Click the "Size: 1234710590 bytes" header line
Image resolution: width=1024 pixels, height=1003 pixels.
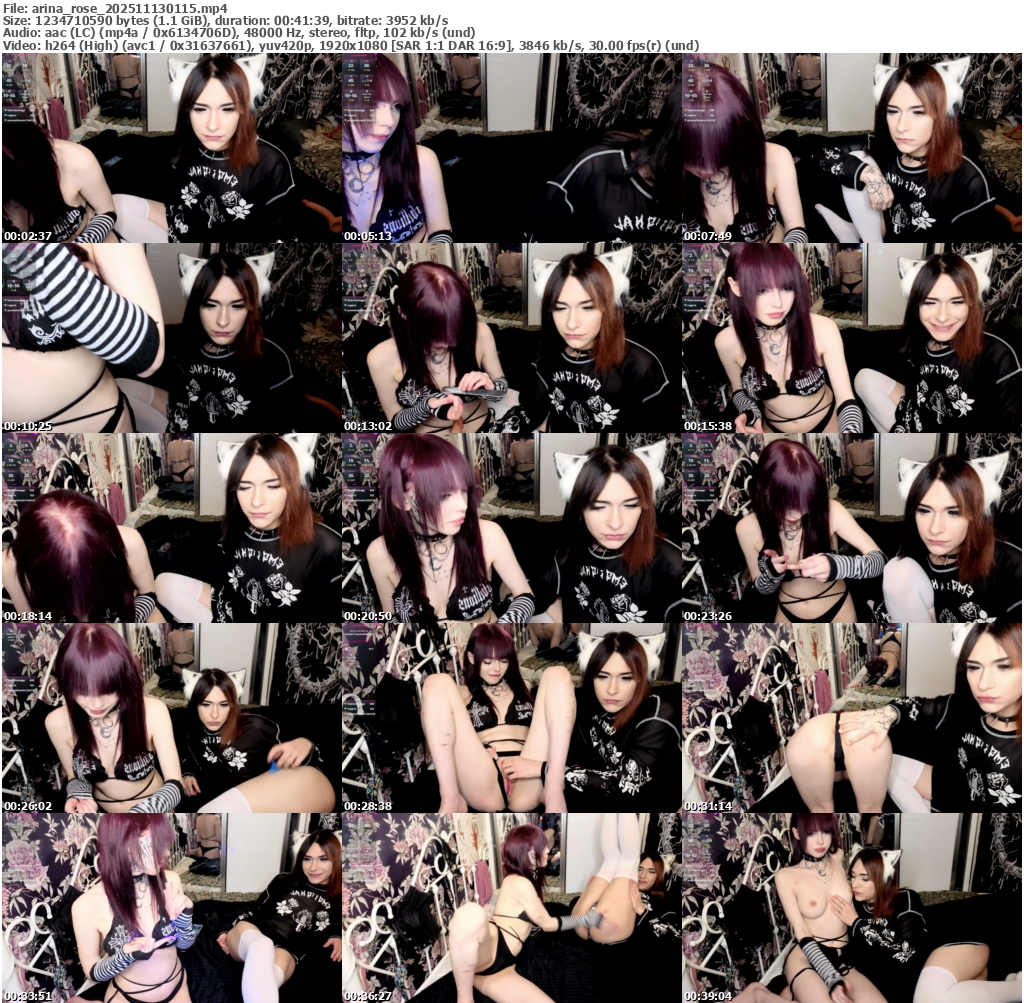225,21
